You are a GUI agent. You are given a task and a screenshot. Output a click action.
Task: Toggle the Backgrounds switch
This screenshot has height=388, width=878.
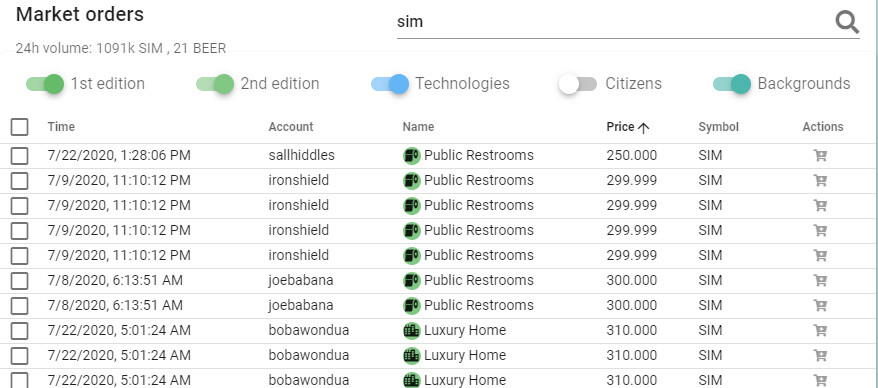point(732,84)
